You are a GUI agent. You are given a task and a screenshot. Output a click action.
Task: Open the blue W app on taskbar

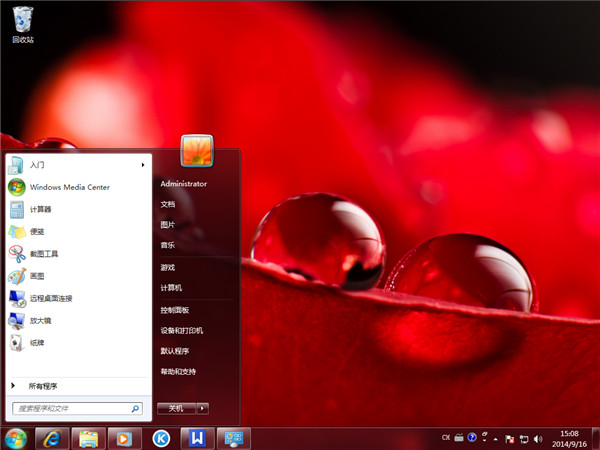tap(198, 438)
